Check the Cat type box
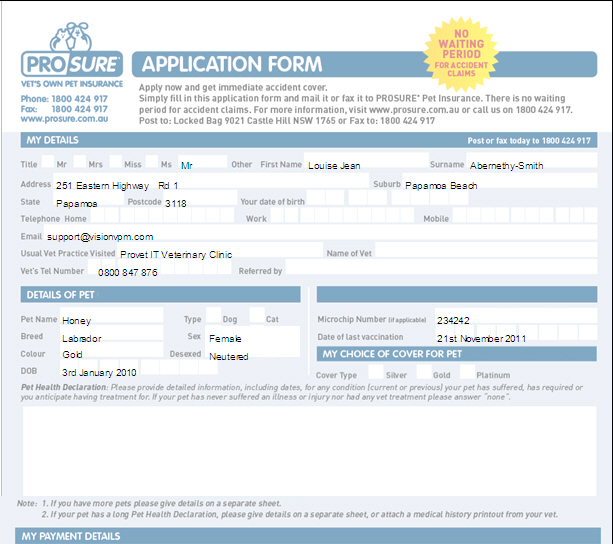The height and width of the screenshot is (544, 613). (x=257, y=315)
